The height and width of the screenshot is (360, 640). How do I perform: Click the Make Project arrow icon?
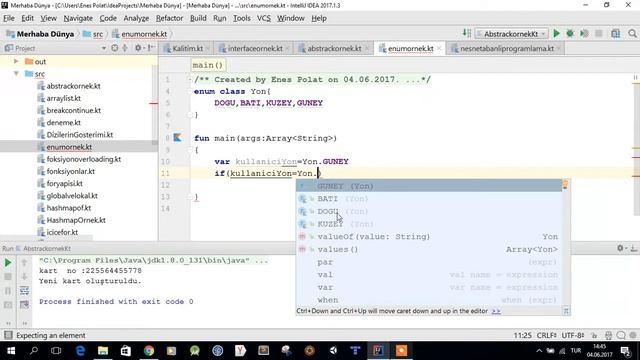tap(466, 33)
